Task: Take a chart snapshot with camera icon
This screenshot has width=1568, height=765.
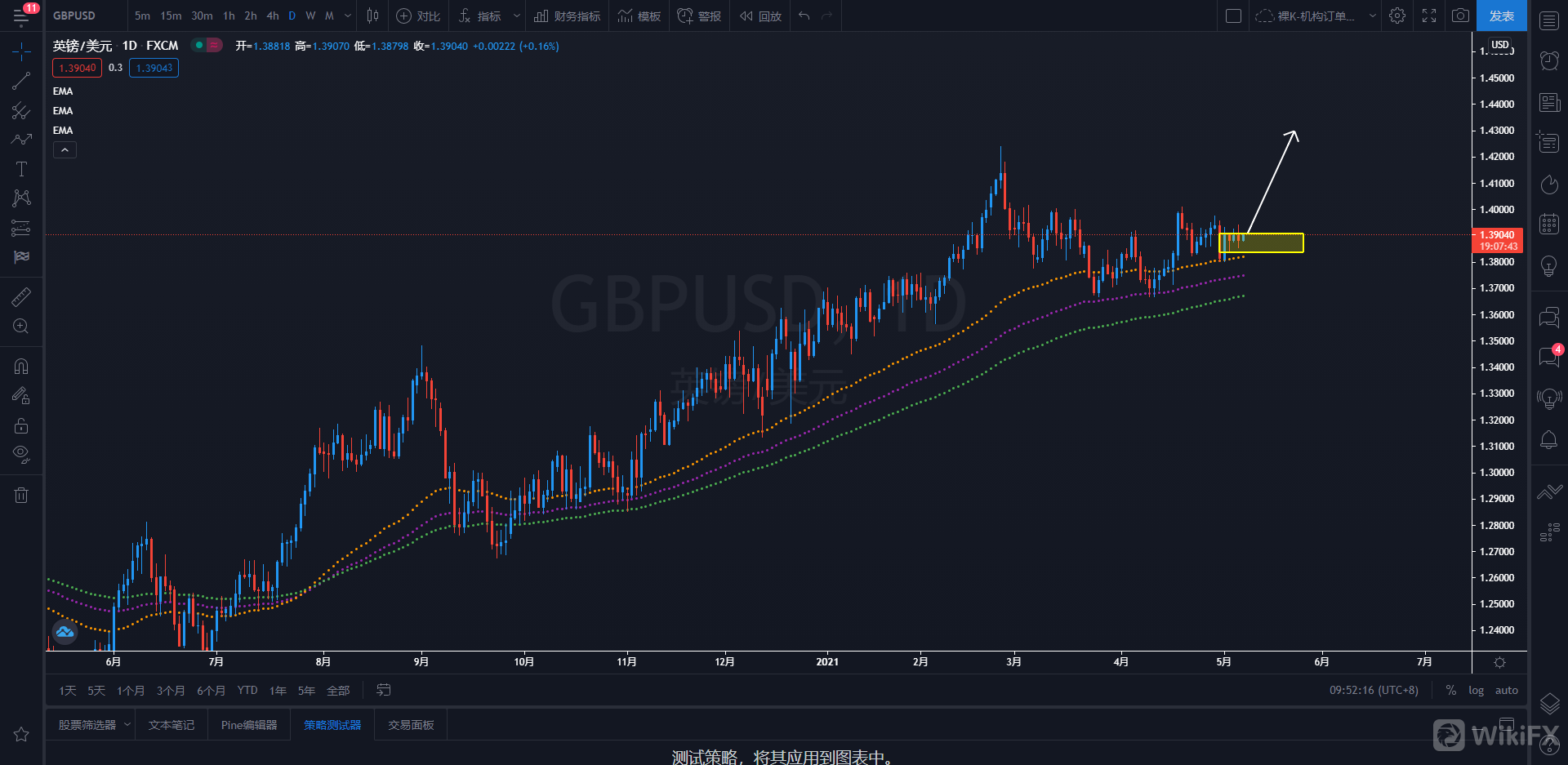Action: point(1460,16)
